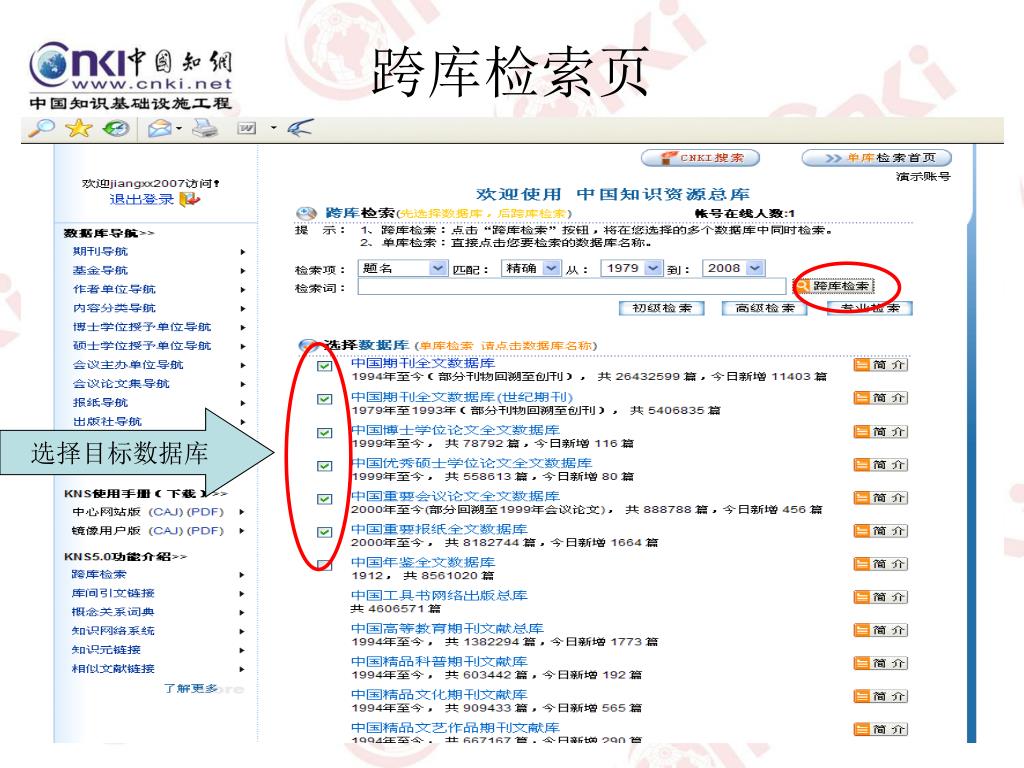Uncheck 中国期刊全文数据库 checkbox
Image resolution: width=1024 pixels, height=768 pixels.
point(324,366)
